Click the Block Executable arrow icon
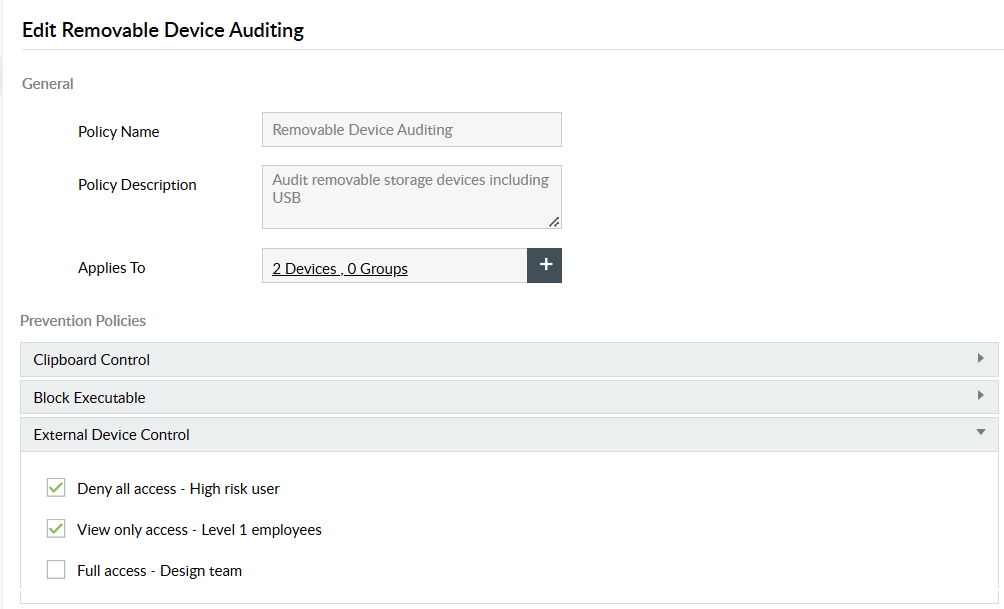This screenshot has width=1004, height=609. 980,396
